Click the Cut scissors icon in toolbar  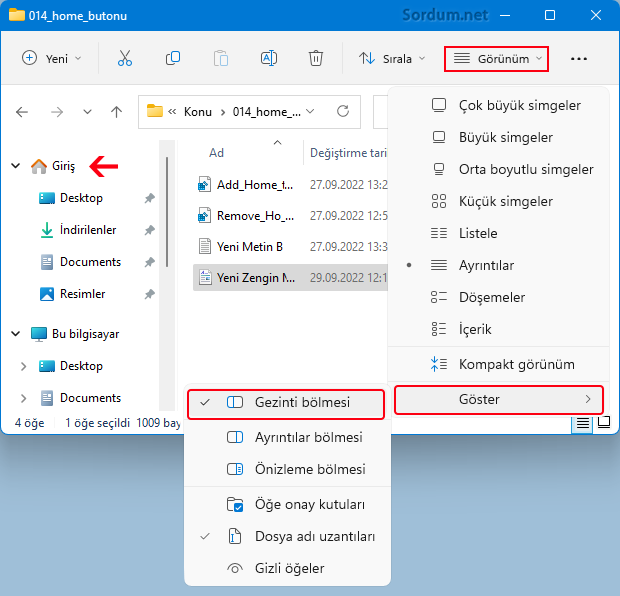point(125,58)
